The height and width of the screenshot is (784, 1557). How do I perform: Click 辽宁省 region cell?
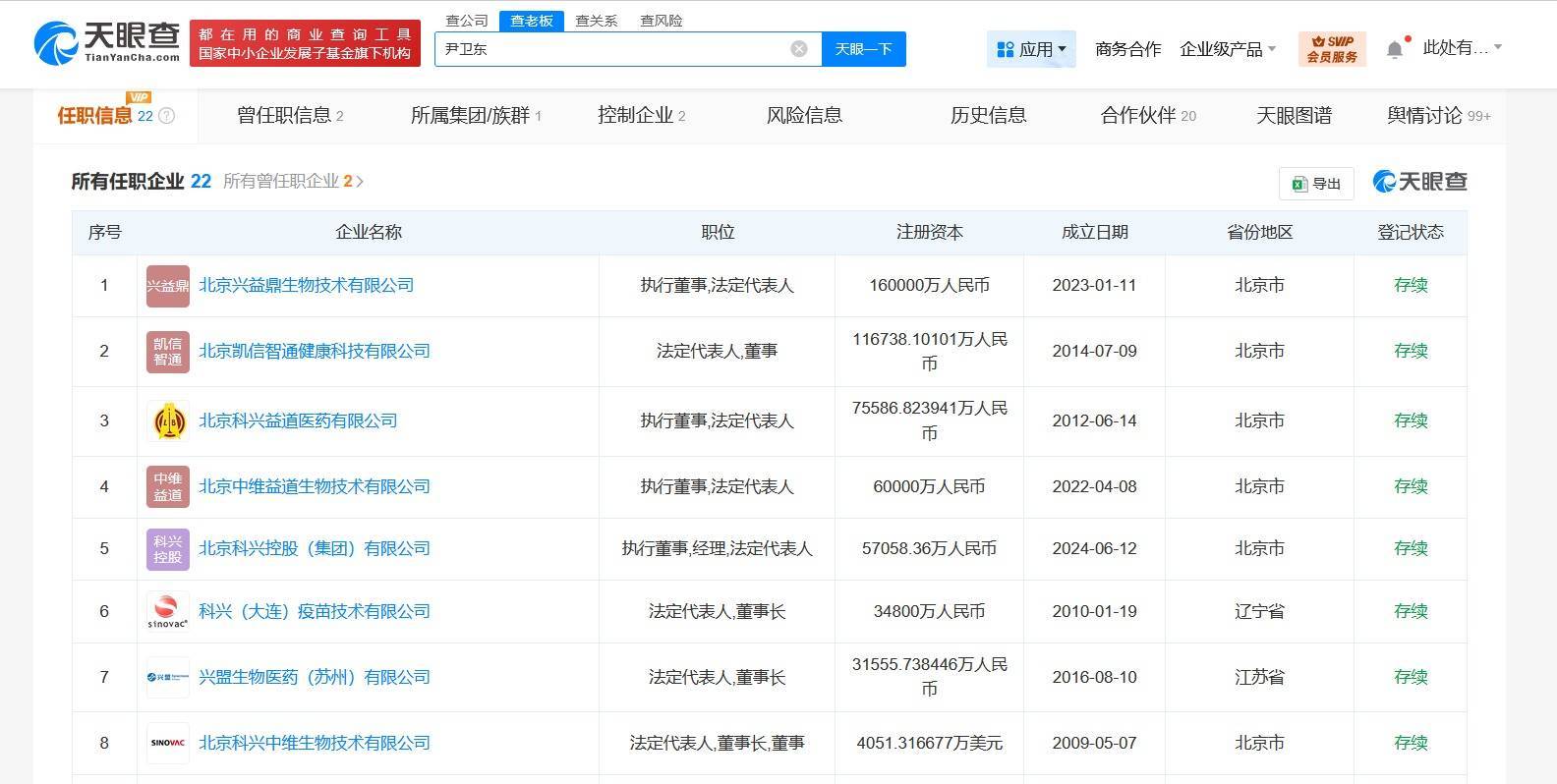[x=1259, y=612]
